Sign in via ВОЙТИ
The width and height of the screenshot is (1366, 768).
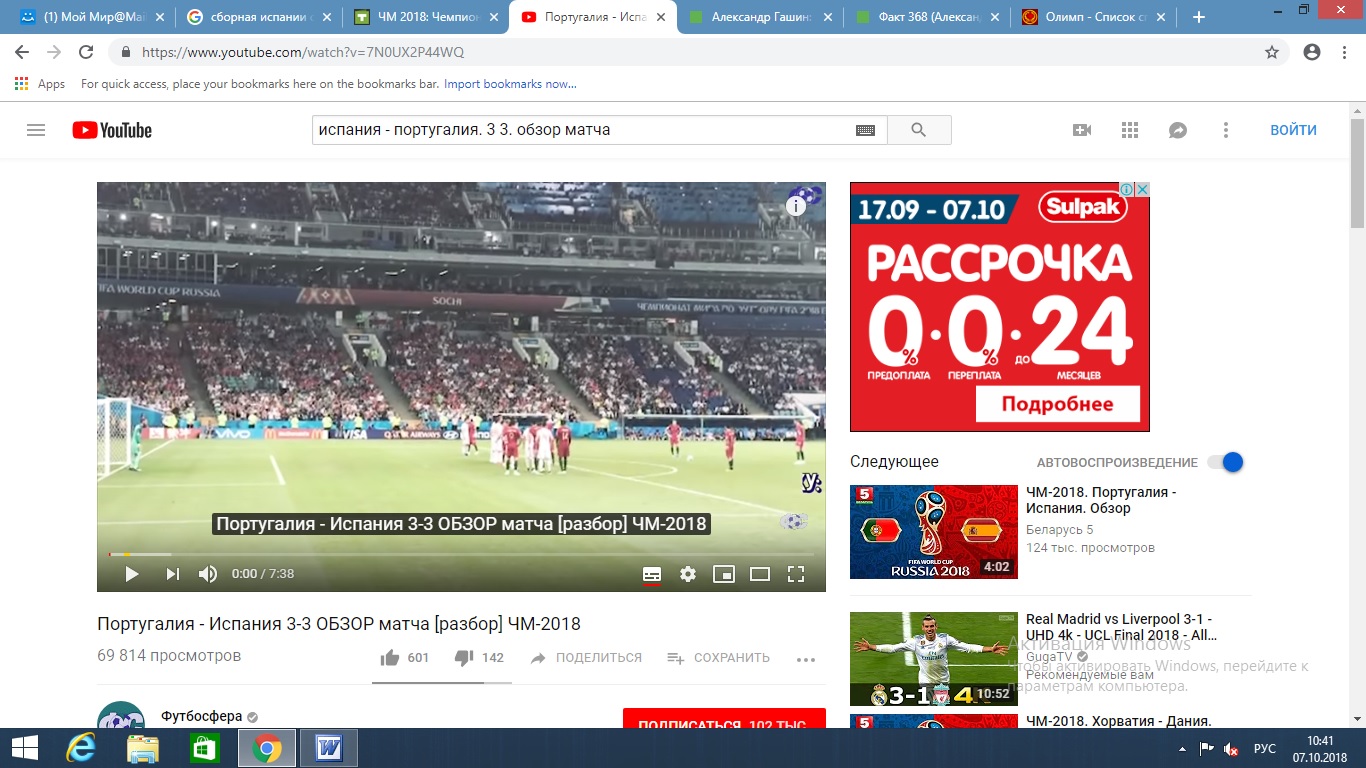[1293, 130]
